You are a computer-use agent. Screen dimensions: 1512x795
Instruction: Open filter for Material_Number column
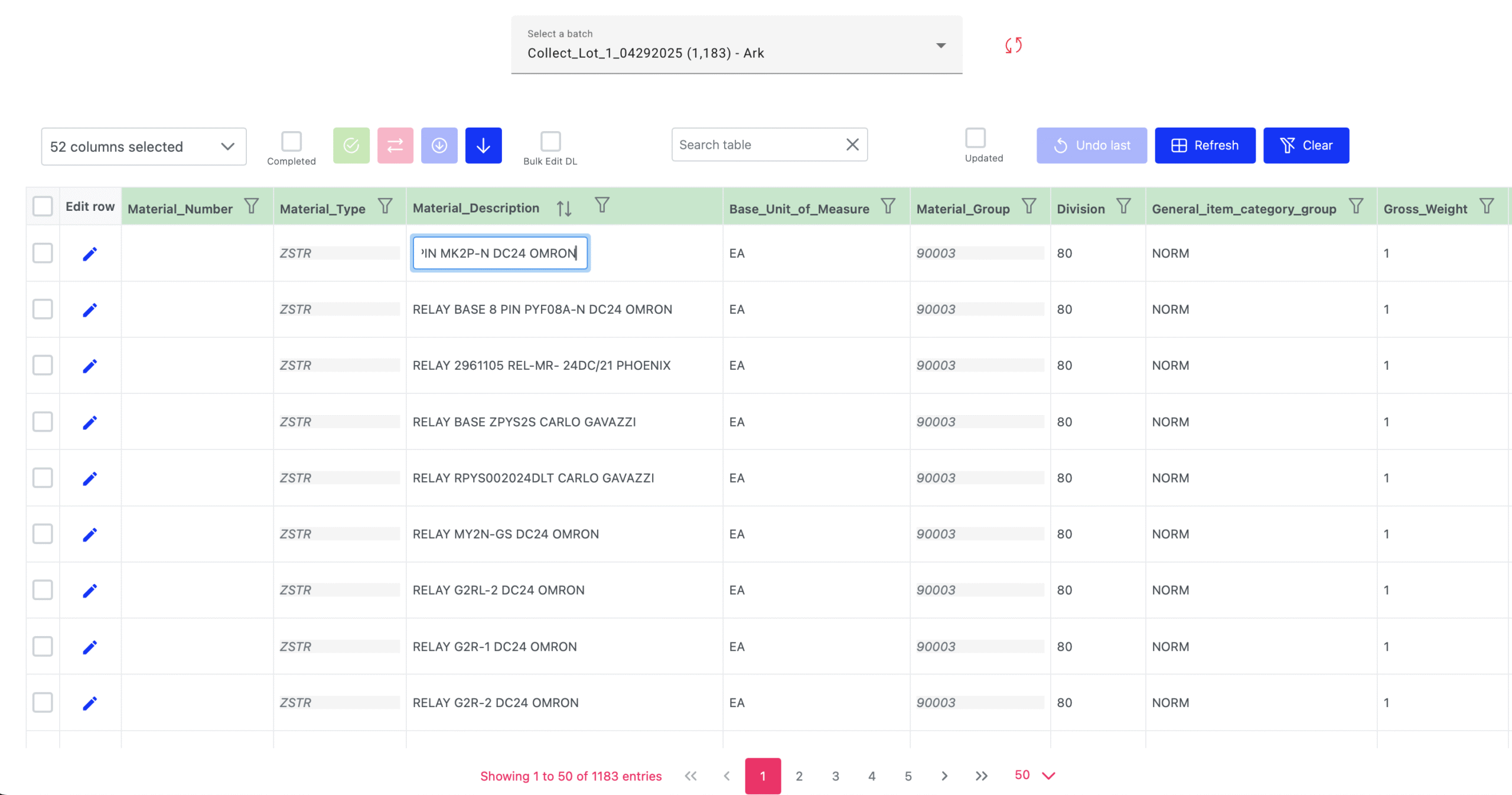pyautogui.click(x=252, y=206)
